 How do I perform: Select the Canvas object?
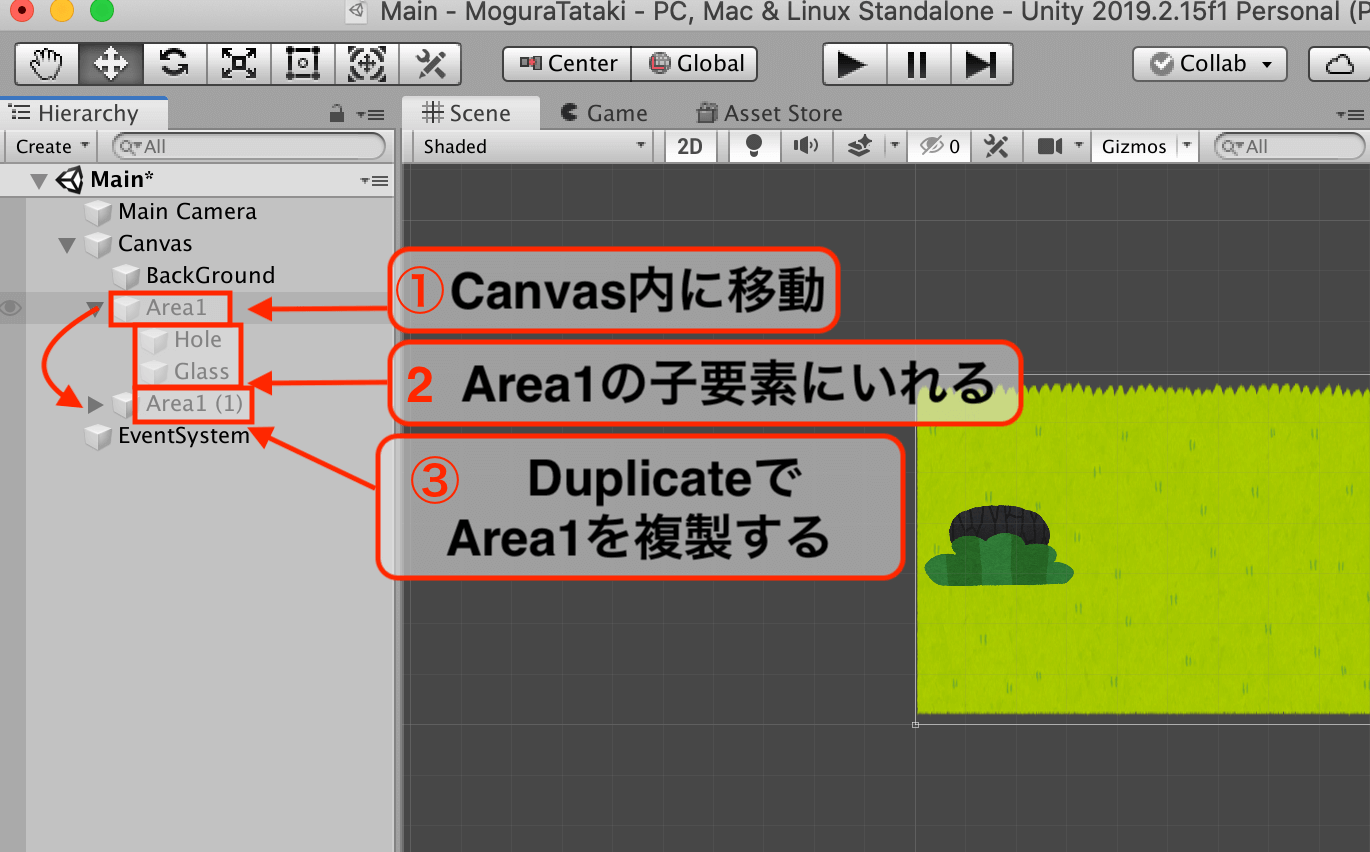click(155, 244)
